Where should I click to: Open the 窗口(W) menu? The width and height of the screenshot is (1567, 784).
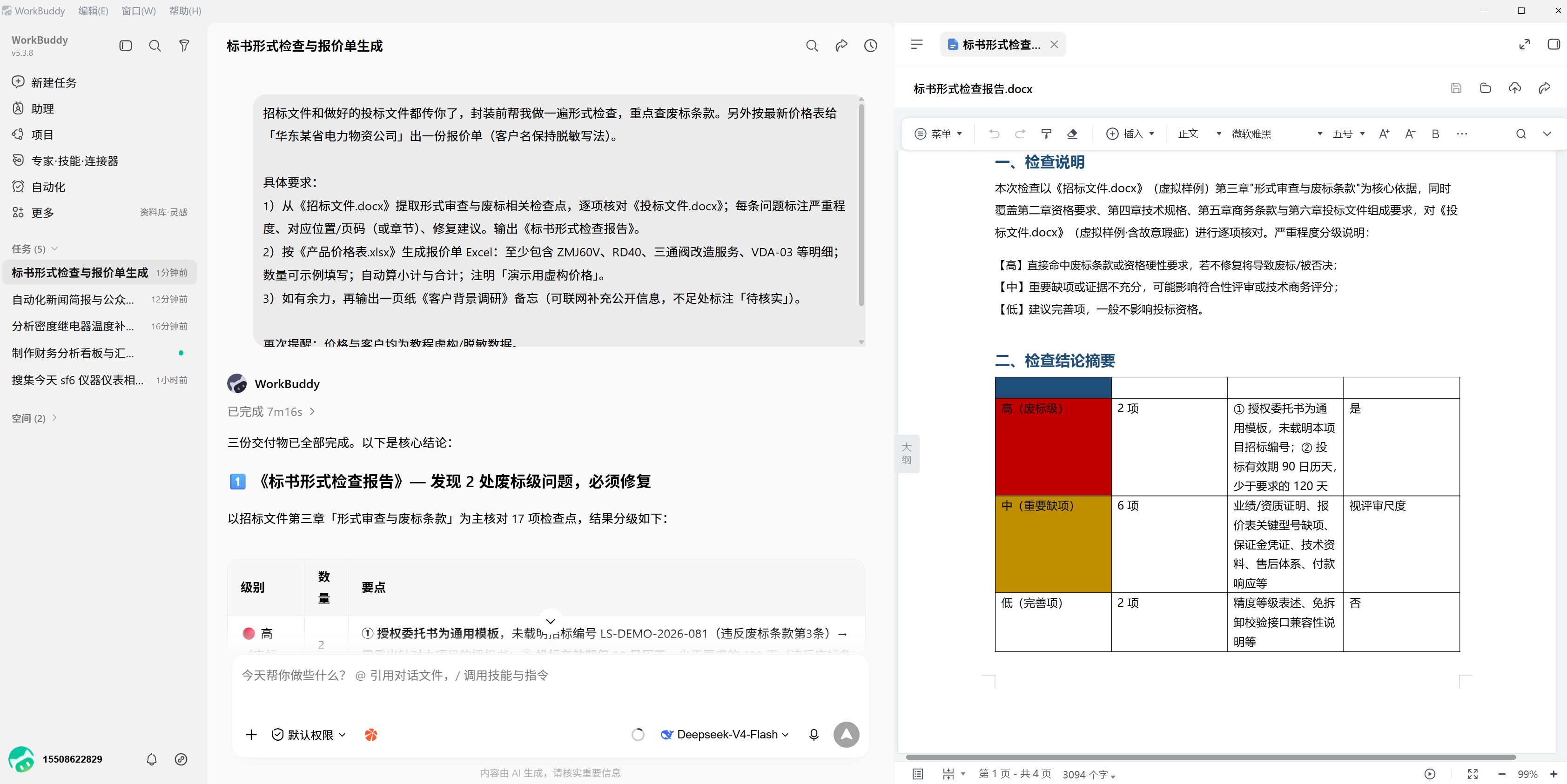click(x=139, y=11)
